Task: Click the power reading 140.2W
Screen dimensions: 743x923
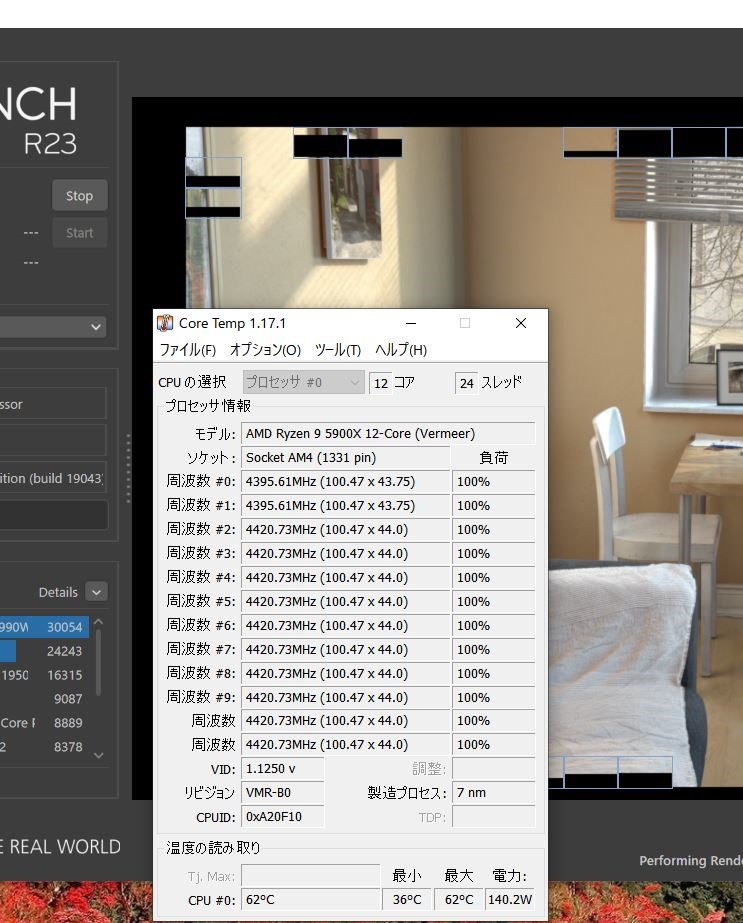Action: 510,900
